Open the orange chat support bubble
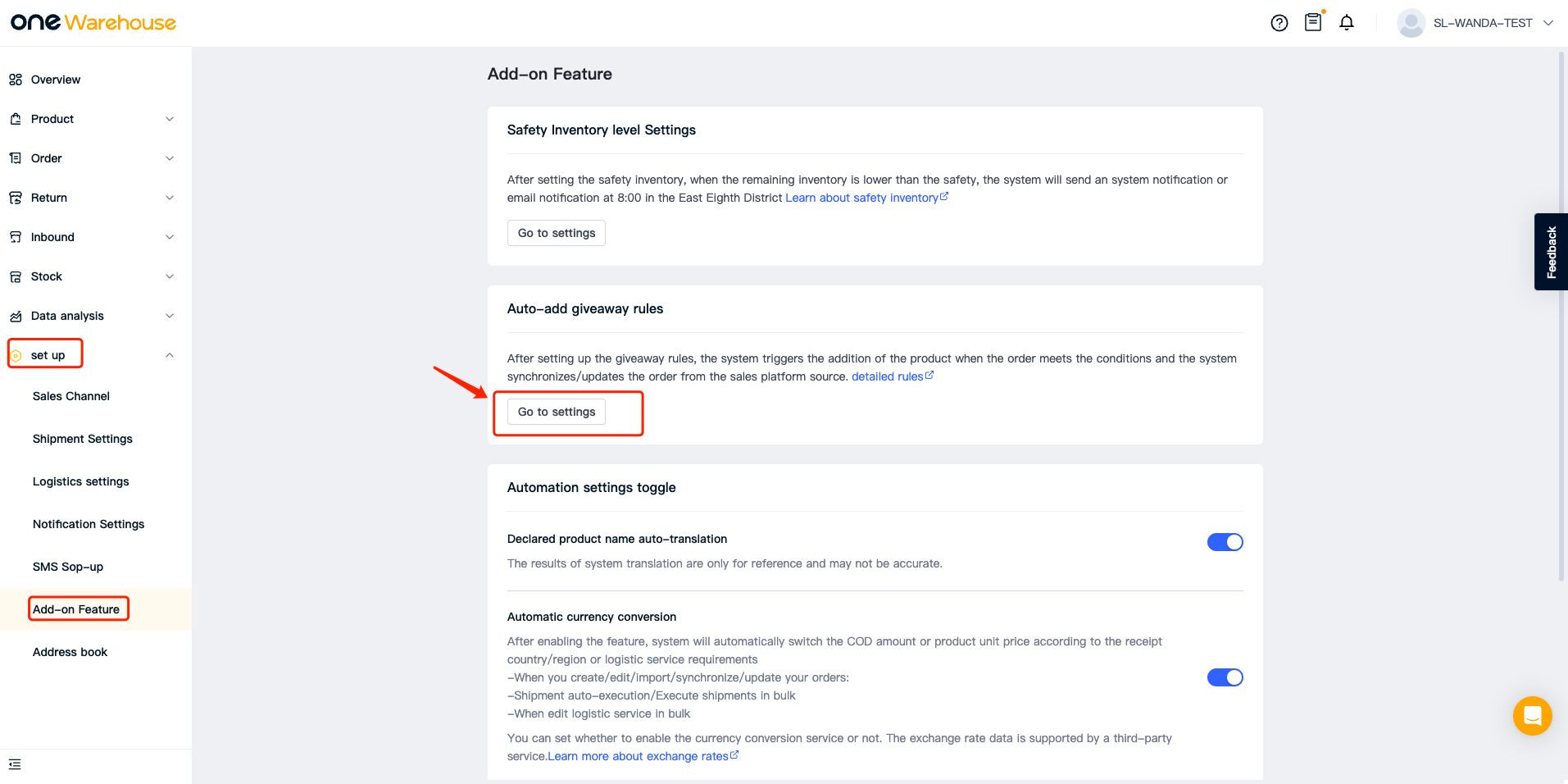Viewport: 1568px width, 784px height. pyautogui.click(x=1532, y=716)
